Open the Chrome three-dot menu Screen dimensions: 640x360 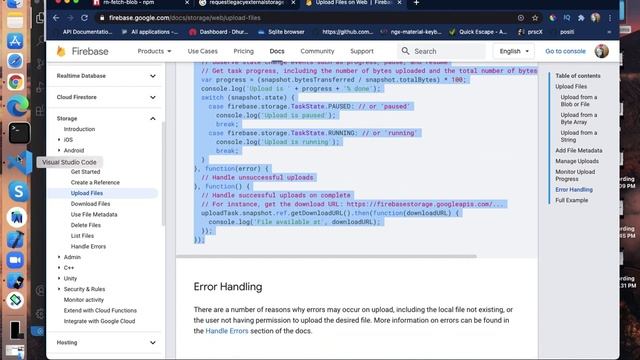(x=610, y=18)
